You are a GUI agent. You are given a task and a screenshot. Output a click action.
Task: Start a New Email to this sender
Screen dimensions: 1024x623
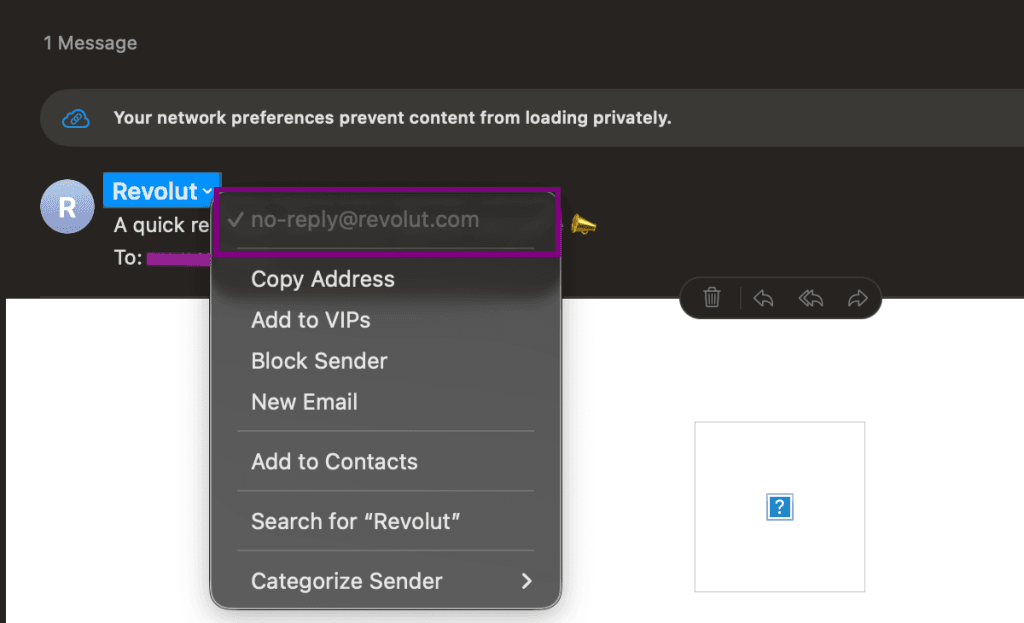coord(304,401)
